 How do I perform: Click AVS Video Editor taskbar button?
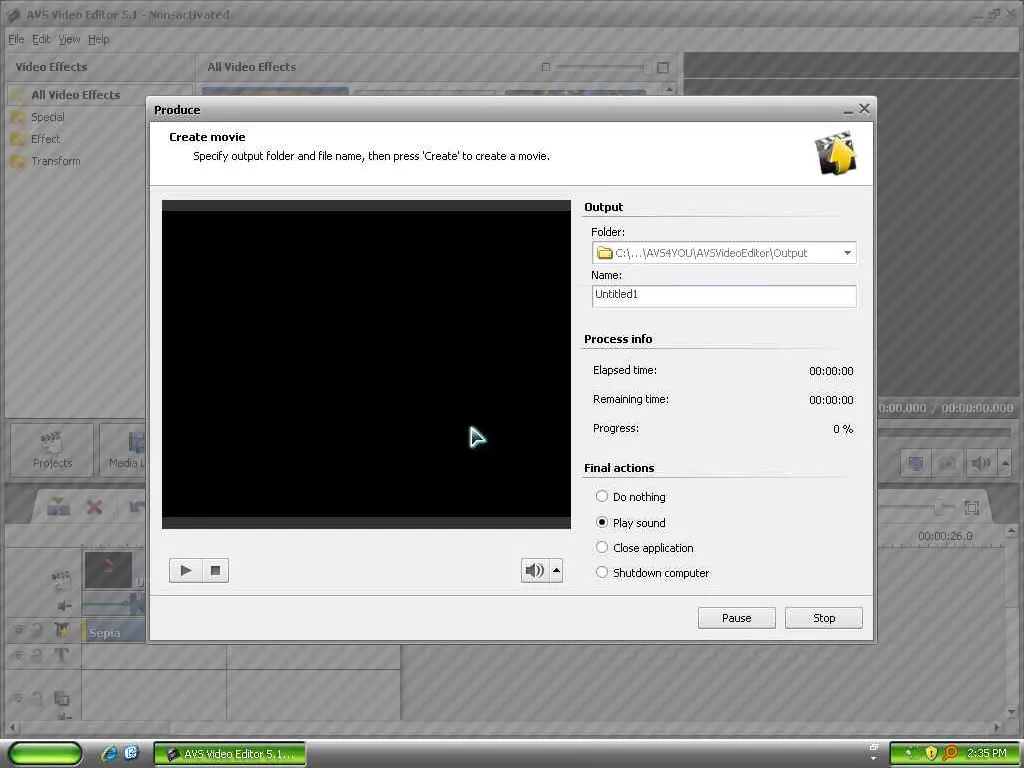pyautogui.click(x=229, y=754)
